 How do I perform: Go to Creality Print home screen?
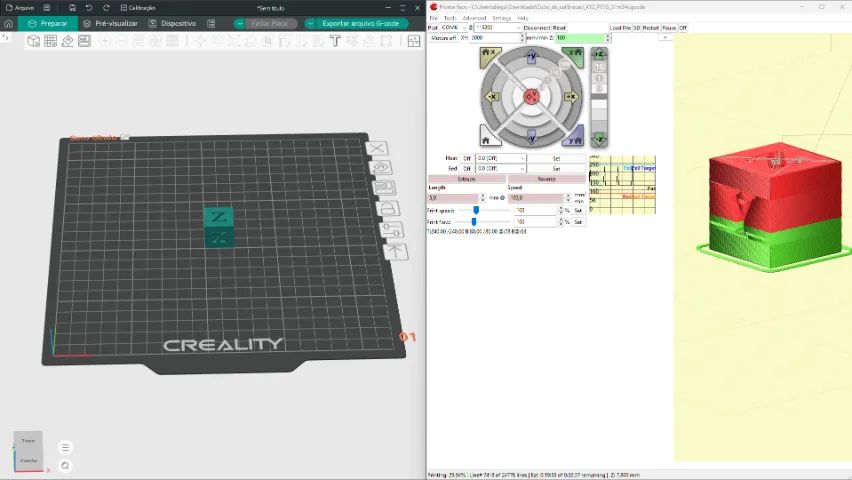coord(8,23)
